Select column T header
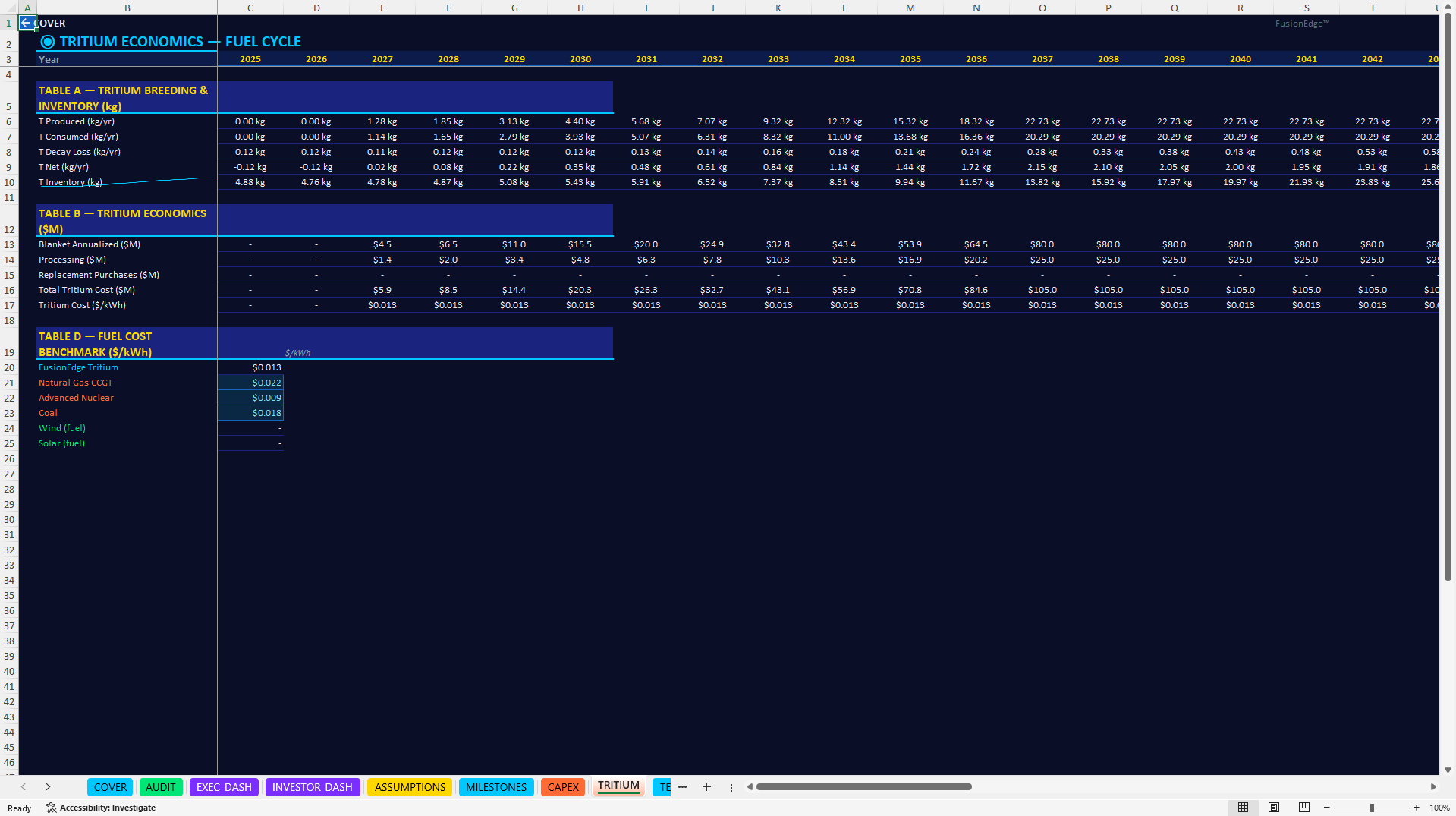 click(x=1373, y=8)
